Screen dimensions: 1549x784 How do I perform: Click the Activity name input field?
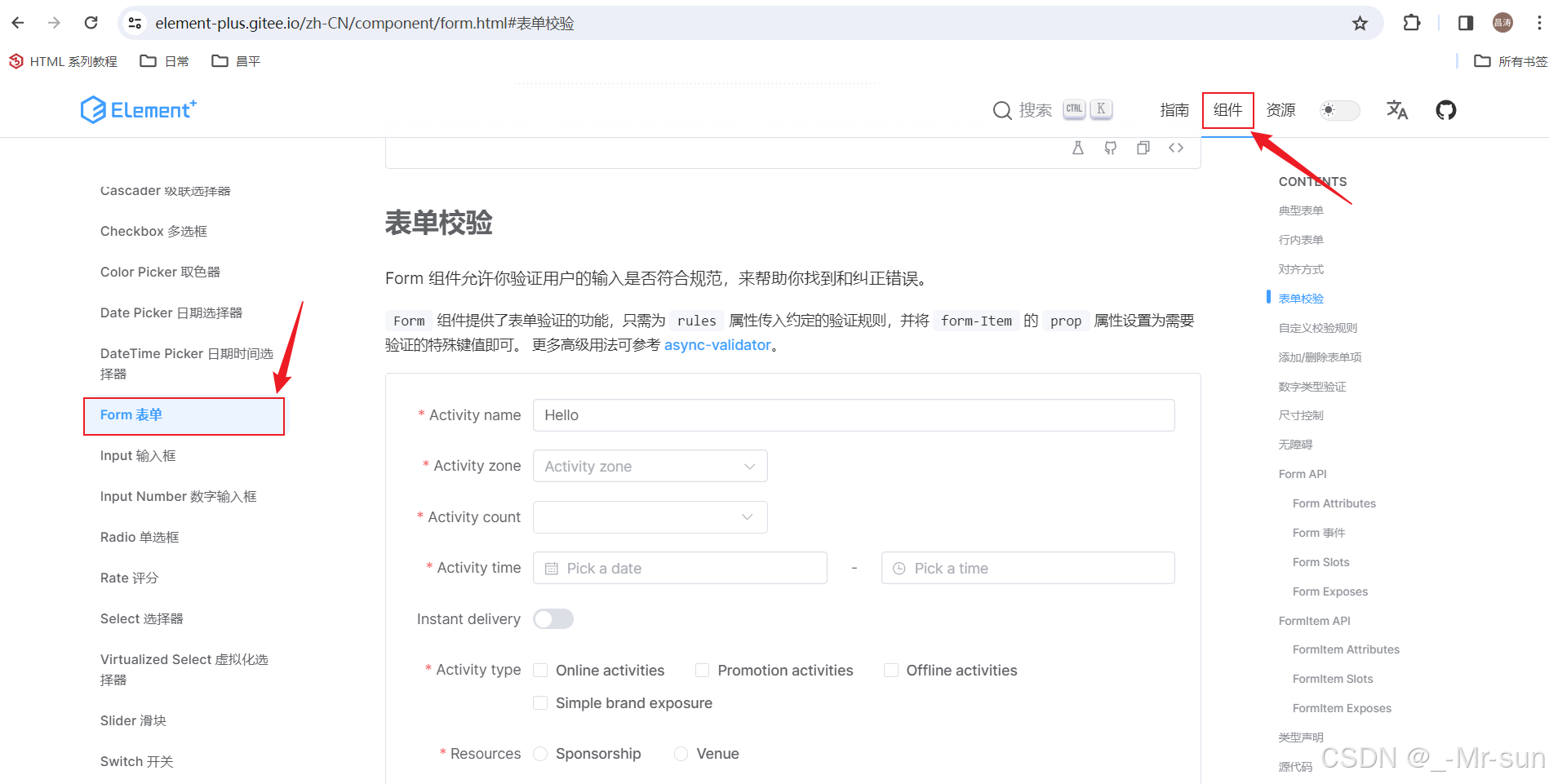854,415
